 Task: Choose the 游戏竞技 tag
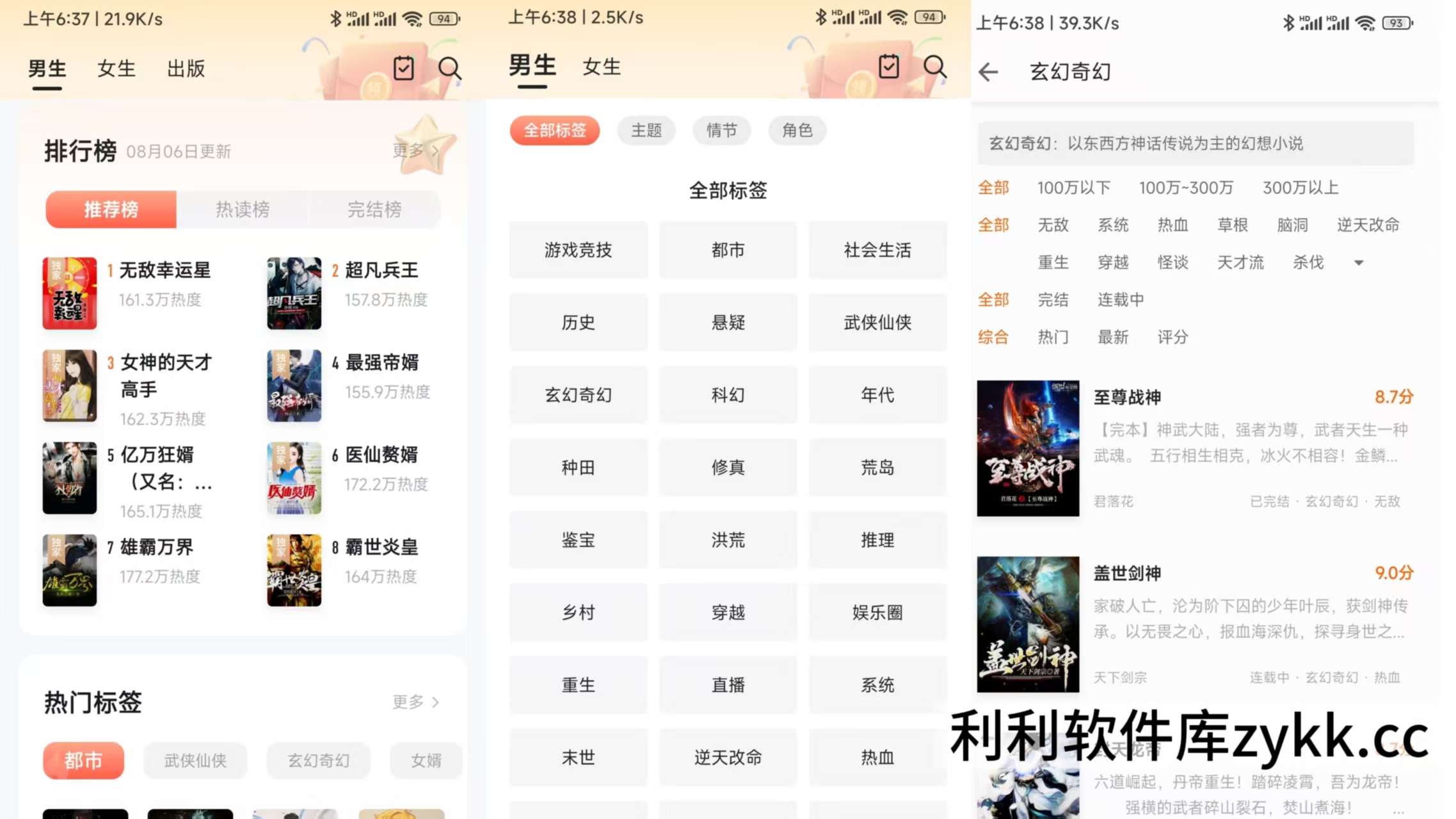(x=578, y=250)
